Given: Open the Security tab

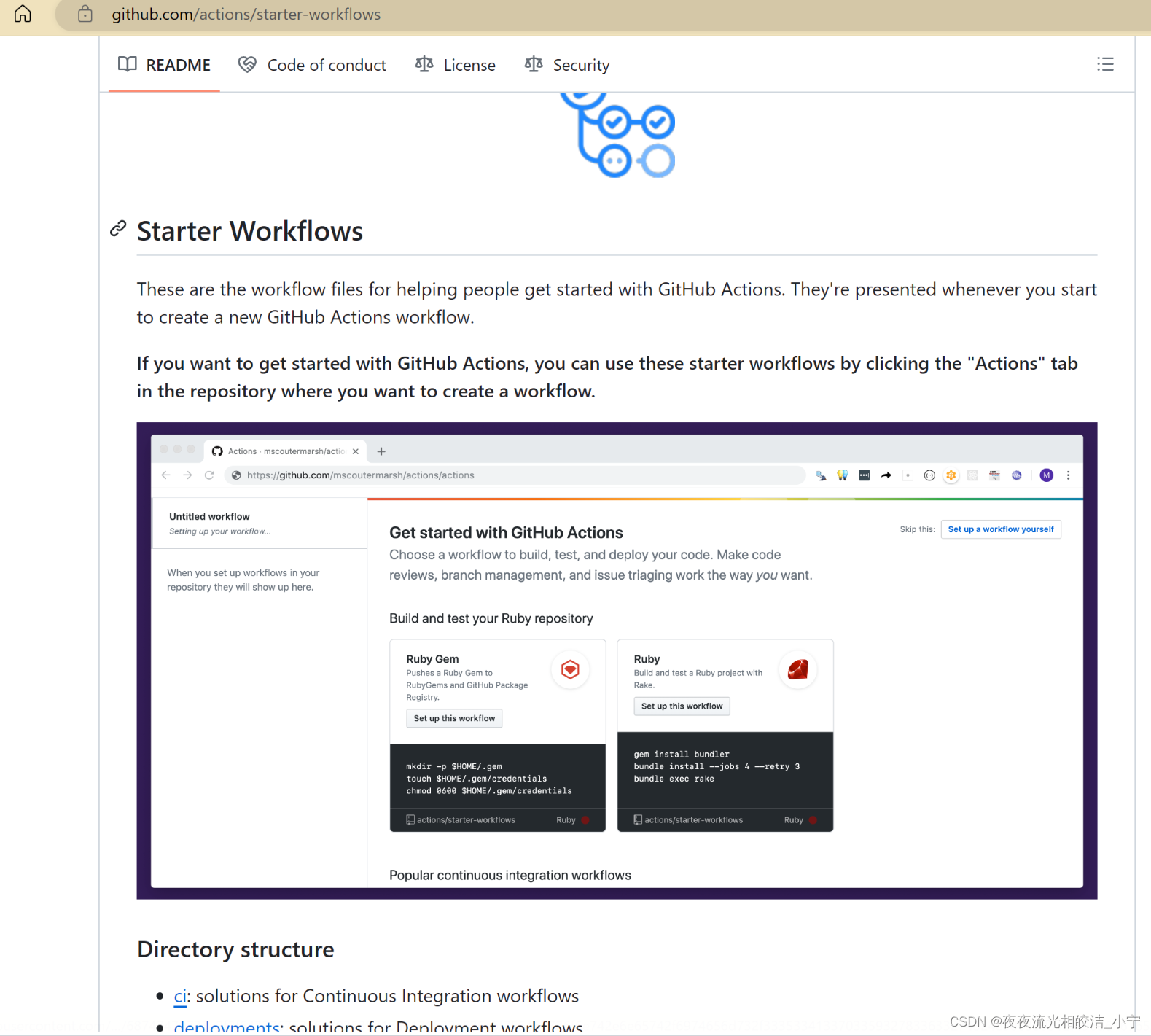Looking at the screenshot, I should pos(567,65).
